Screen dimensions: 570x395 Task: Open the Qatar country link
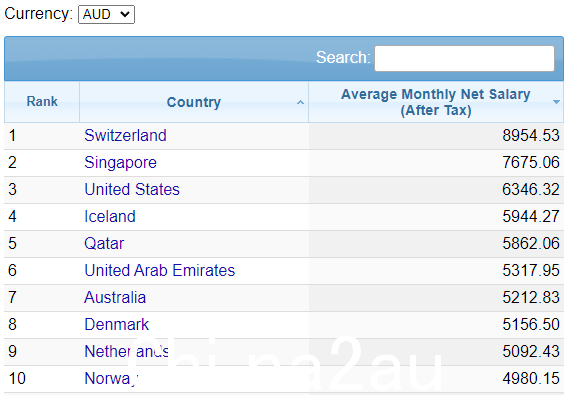(104, 243)
